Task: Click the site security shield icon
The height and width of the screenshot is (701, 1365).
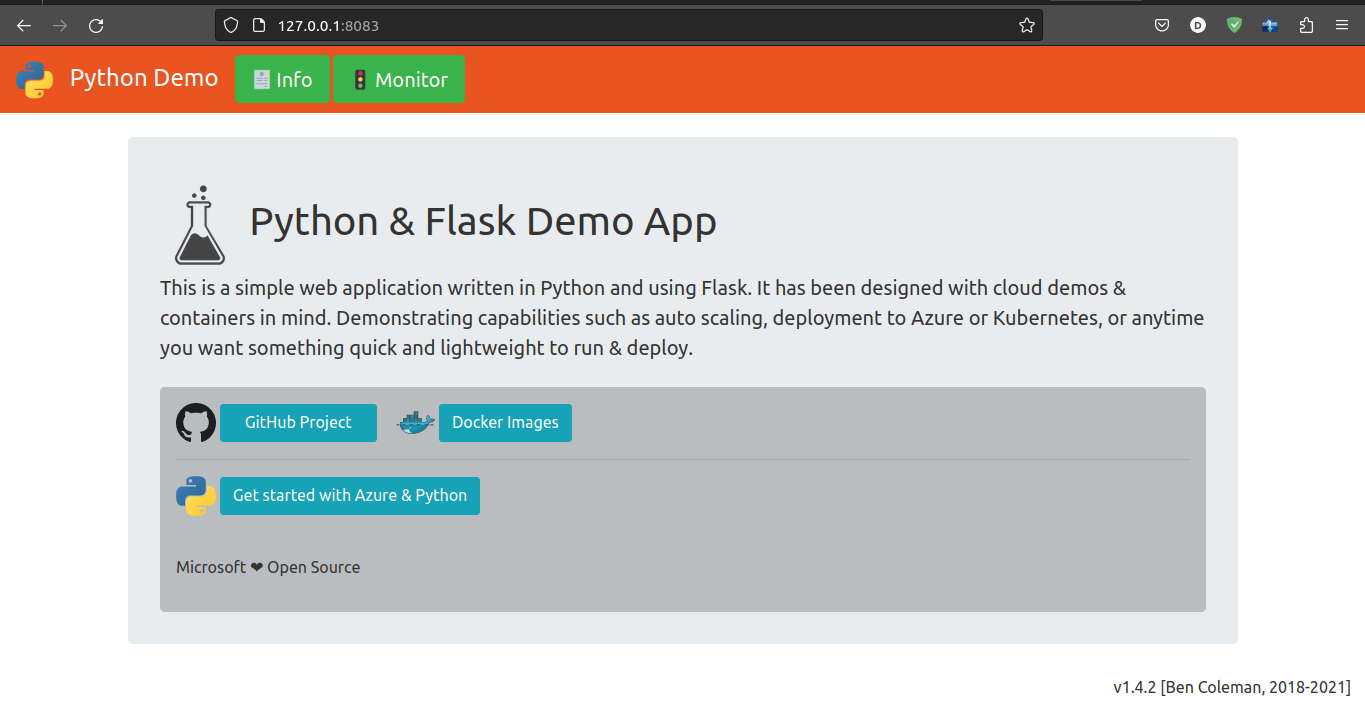Action: pos(231,25)
